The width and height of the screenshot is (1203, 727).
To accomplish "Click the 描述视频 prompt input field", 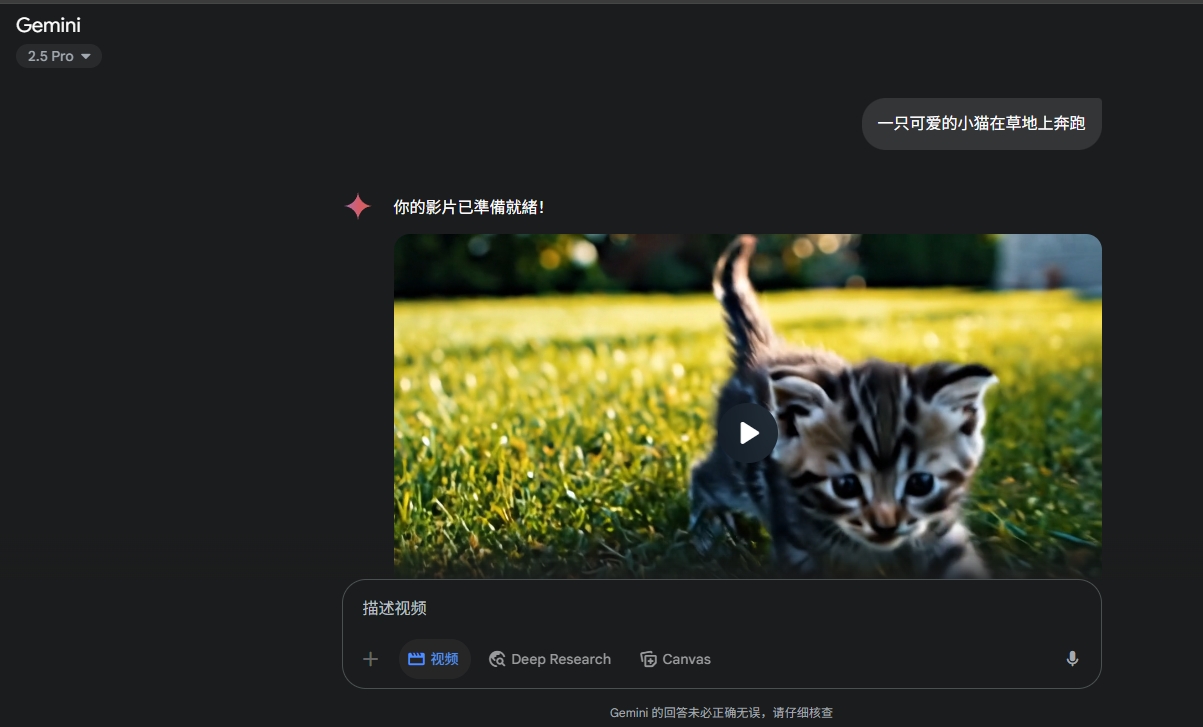I will pos(700,608).
